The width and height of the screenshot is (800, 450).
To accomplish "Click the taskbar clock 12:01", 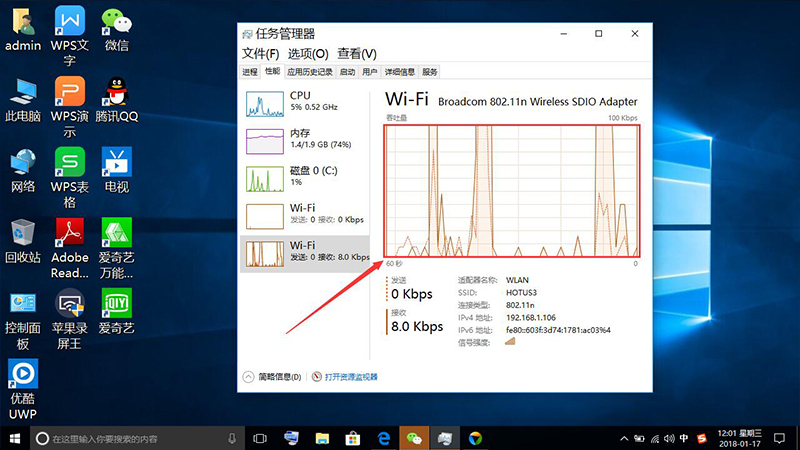I will click(740, 438).
